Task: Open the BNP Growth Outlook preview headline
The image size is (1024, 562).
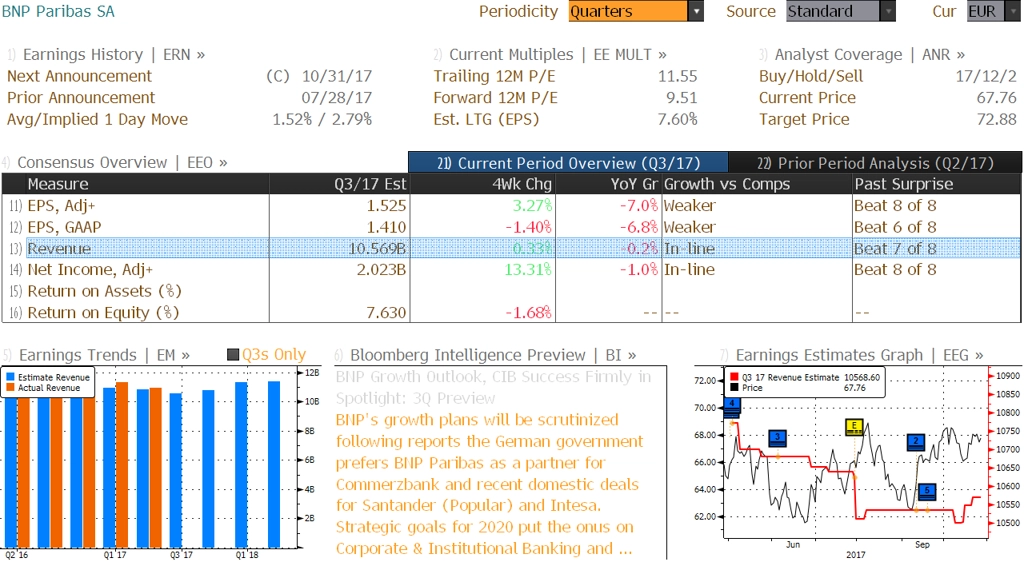Action: click(493, 387)
